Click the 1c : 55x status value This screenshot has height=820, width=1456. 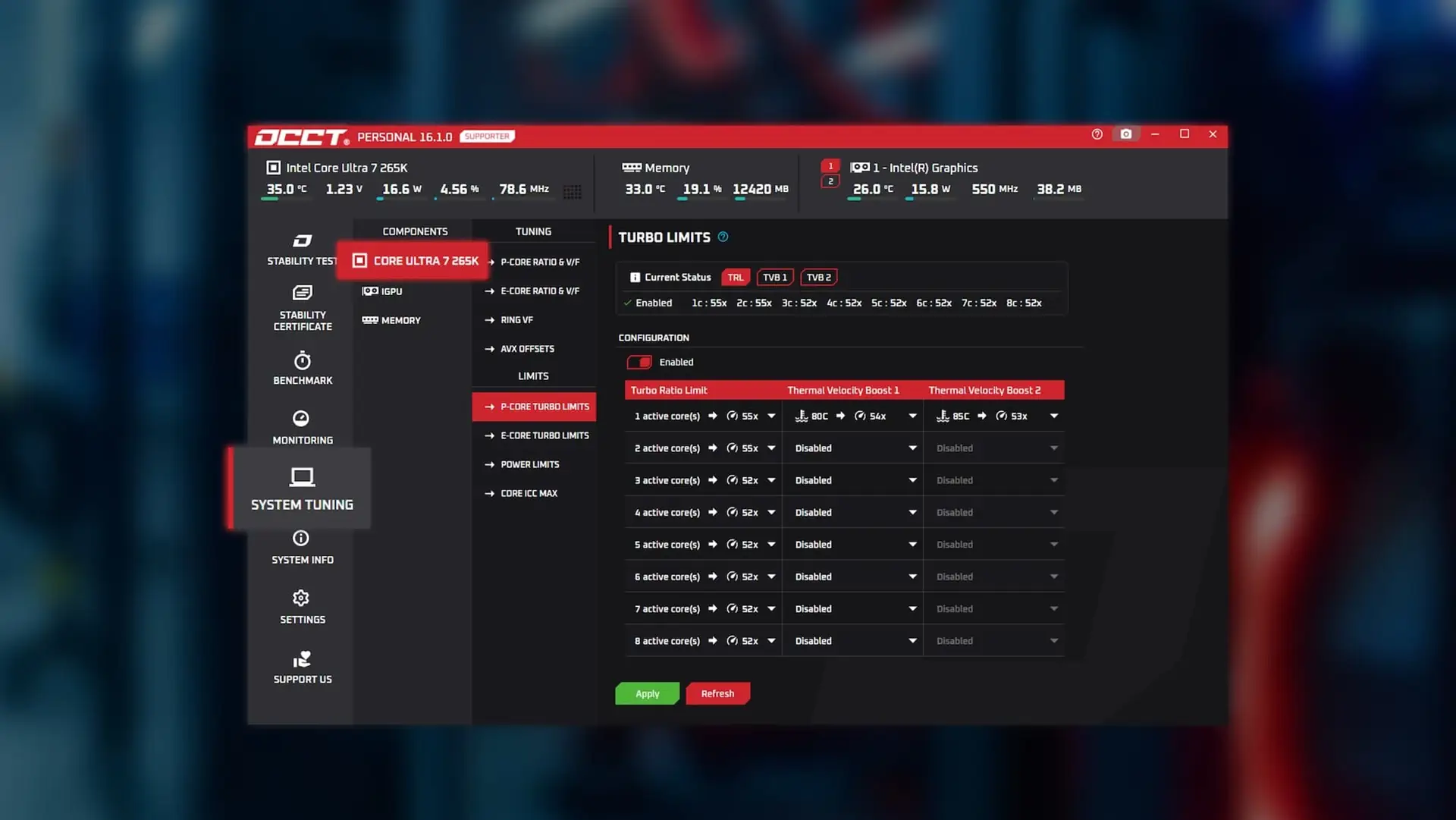pos(709,303)
